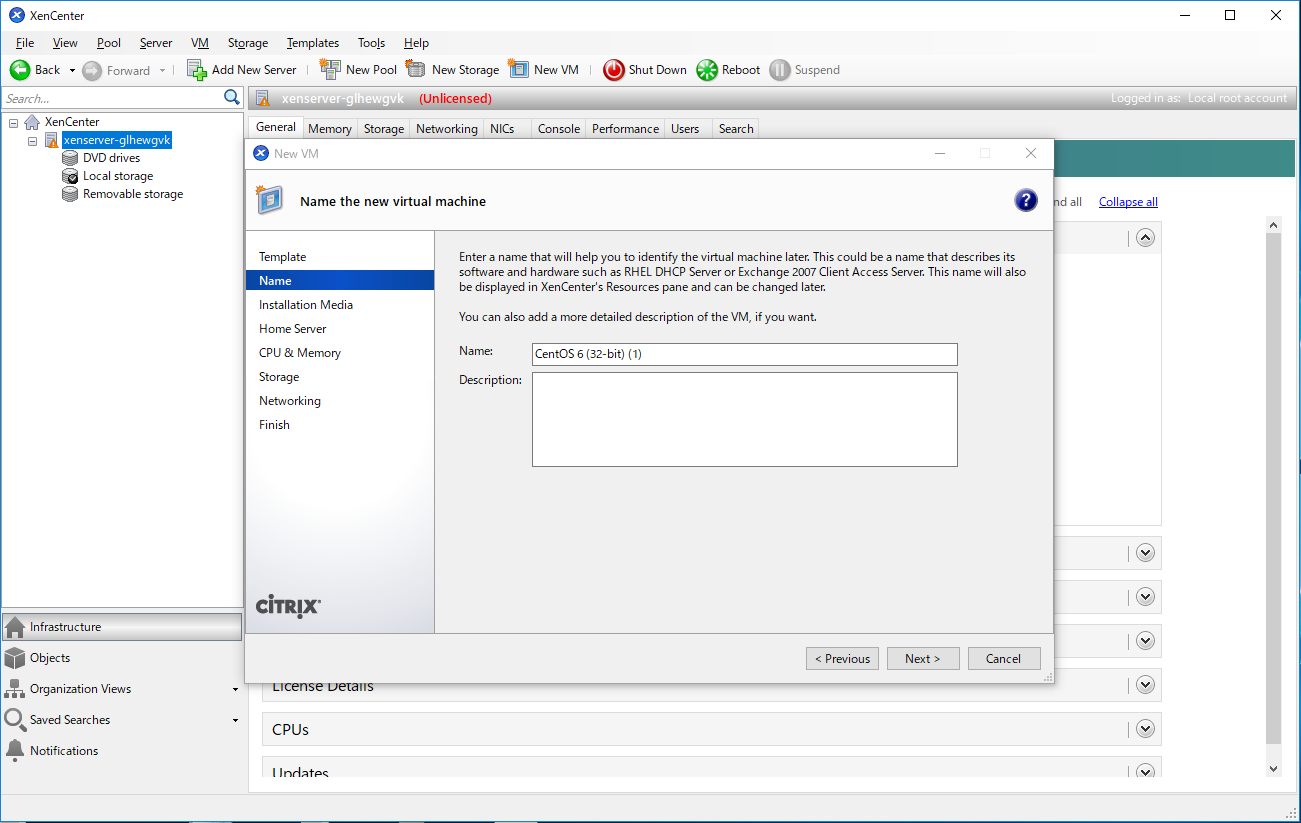Collapse the top General section chevron

pyautogui.click(x=1146, y=237)
